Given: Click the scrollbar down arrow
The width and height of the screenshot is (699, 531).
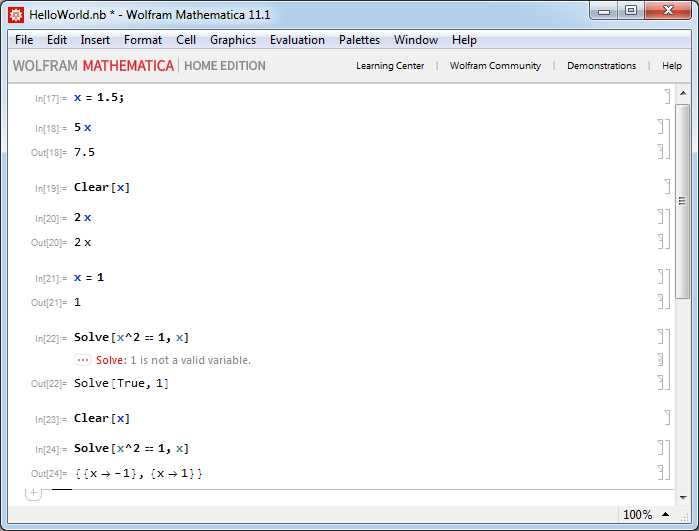Looking at the screenshot, I should [x=683, y=497].
